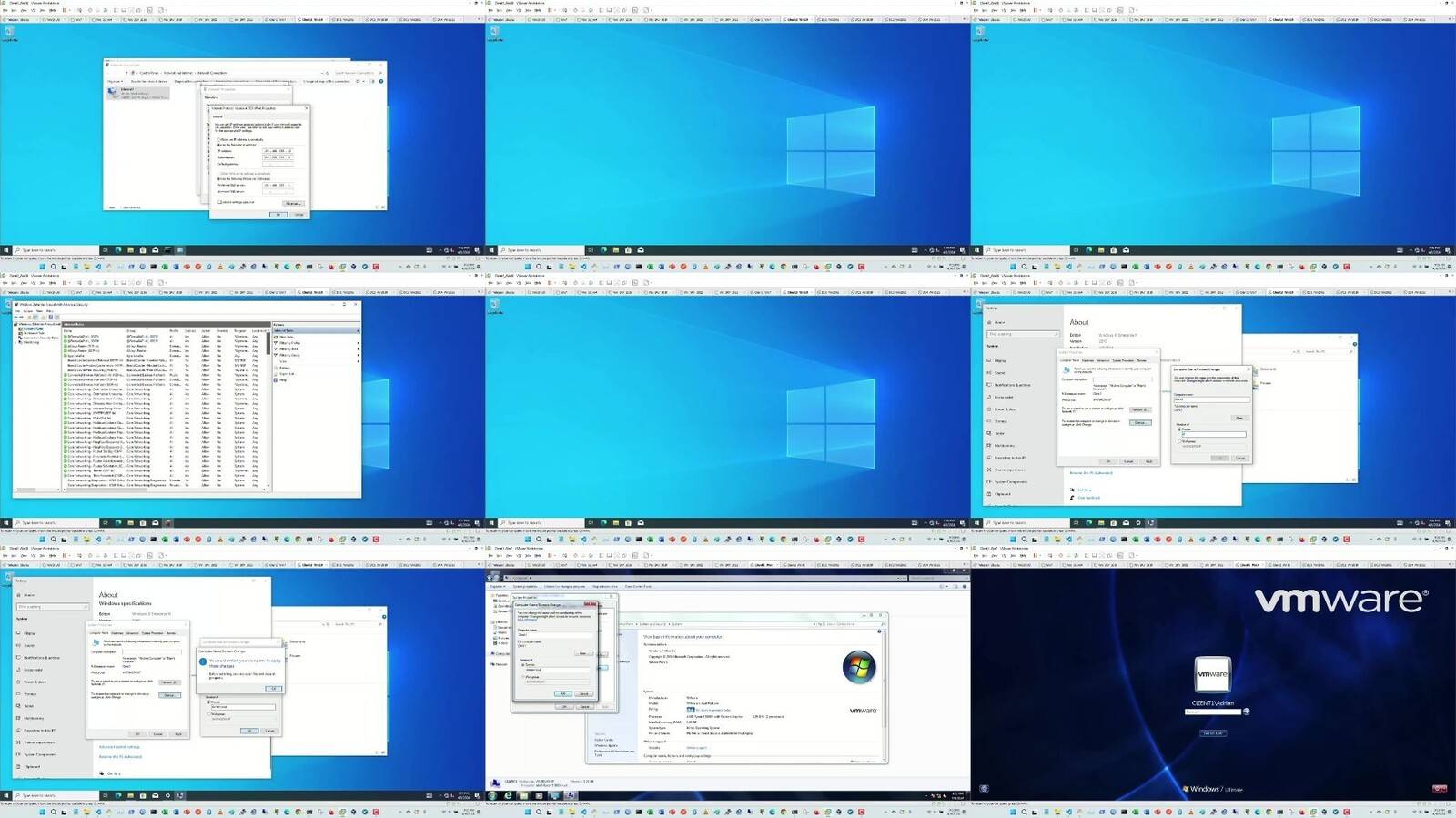
Task: Launch Internet Explorer from Windows 7 taskbar
Action: click(x=508, y=795)
